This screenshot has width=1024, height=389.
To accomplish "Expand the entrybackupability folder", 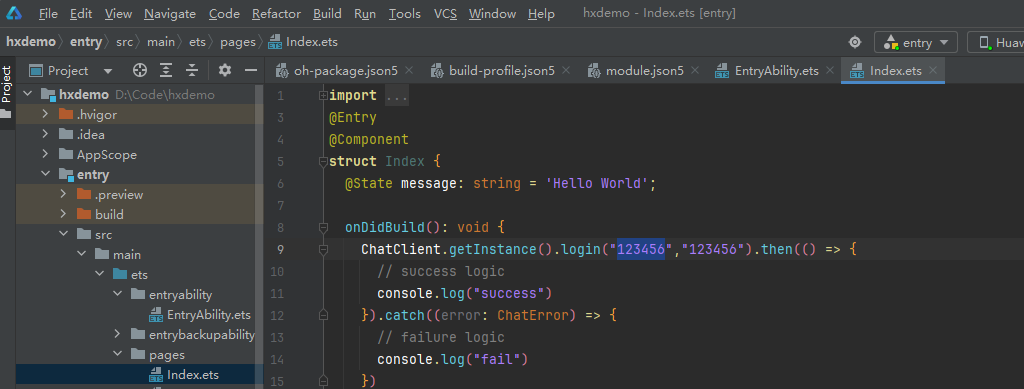I will (x=118, y=335).
